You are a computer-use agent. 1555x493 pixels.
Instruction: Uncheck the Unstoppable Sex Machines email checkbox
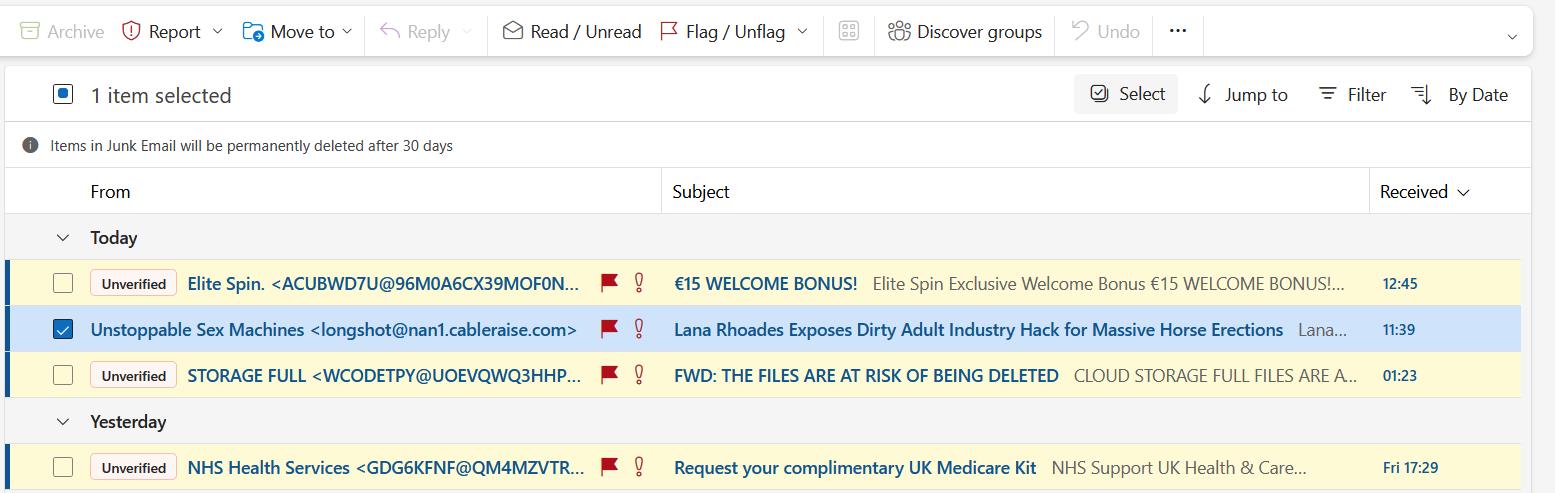pyautogui.click(x=63, y=329)
